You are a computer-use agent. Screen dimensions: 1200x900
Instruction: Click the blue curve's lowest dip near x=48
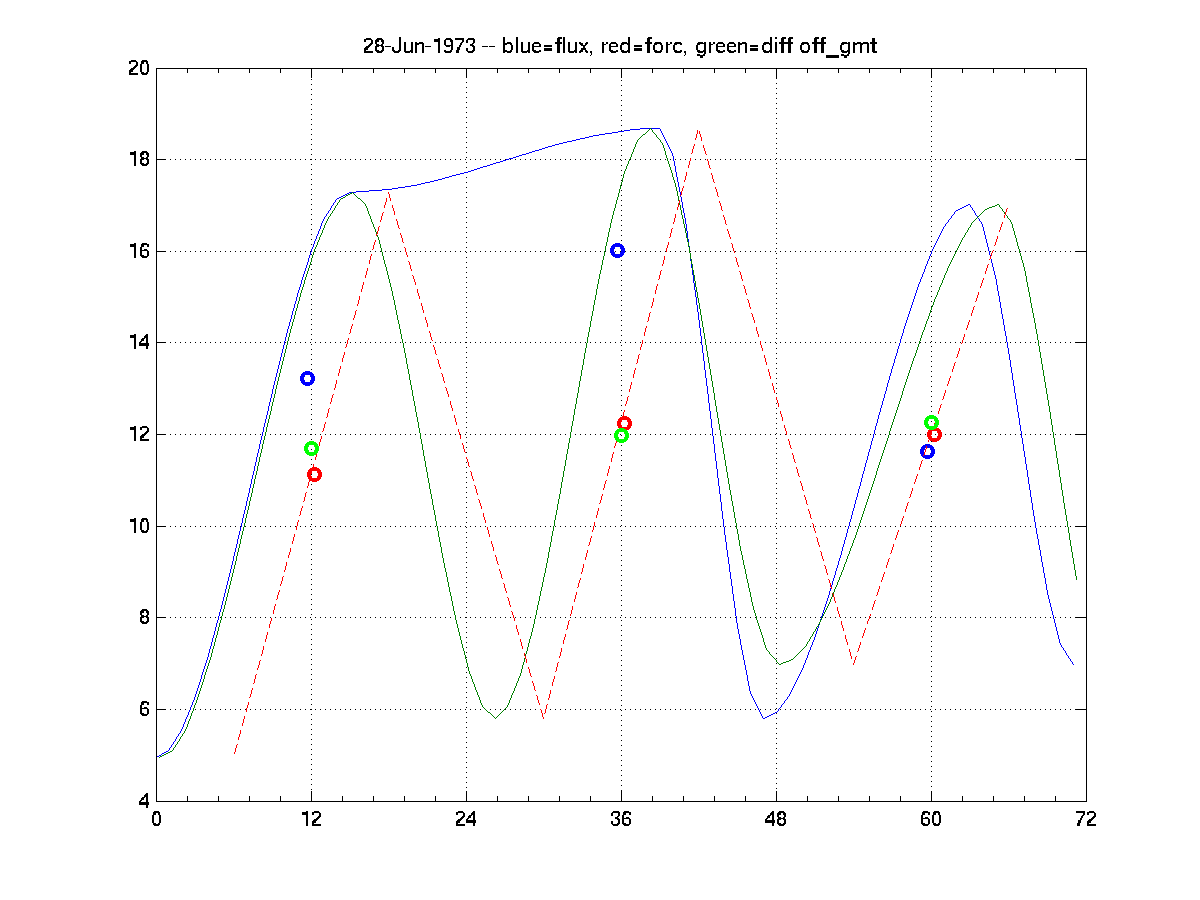coord(763,718)
